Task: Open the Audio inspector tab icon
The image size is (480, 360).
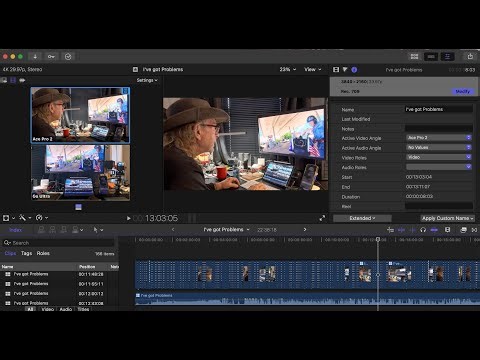Action: [x=345, y=69]
